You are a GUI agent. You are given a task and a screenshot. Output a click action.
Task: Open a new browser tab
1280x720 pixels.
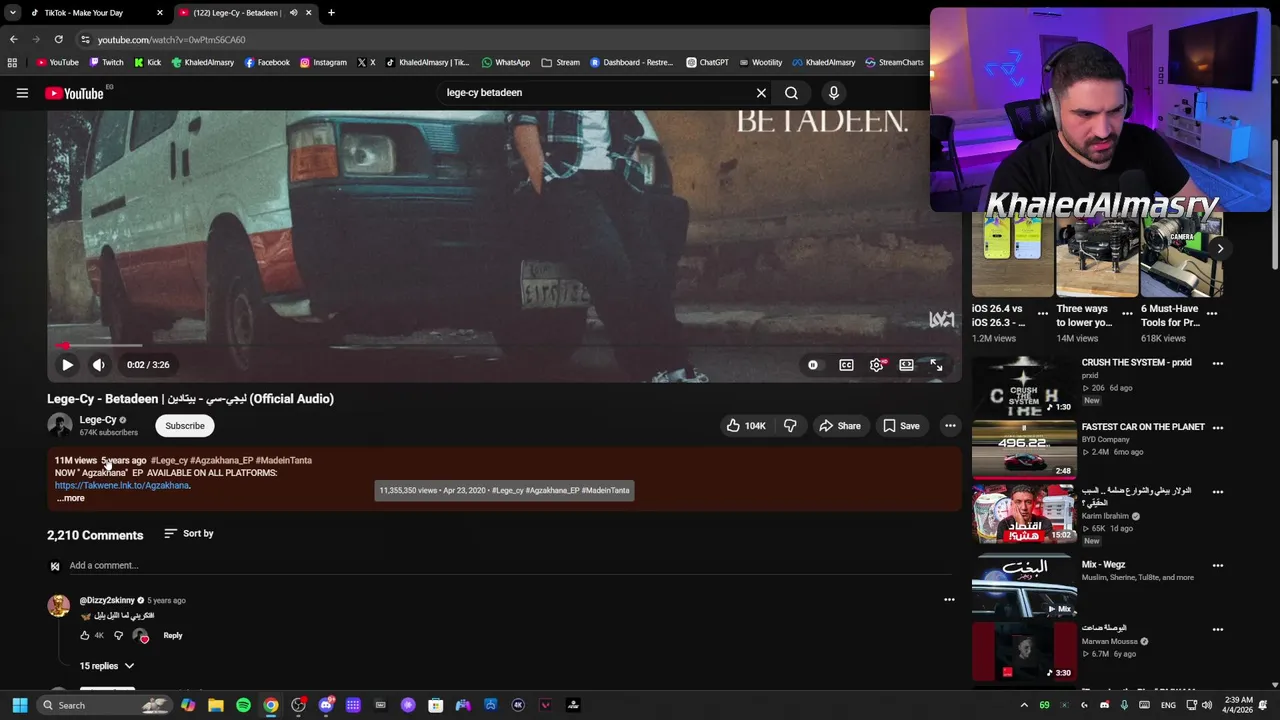click(x=331, y=13)
